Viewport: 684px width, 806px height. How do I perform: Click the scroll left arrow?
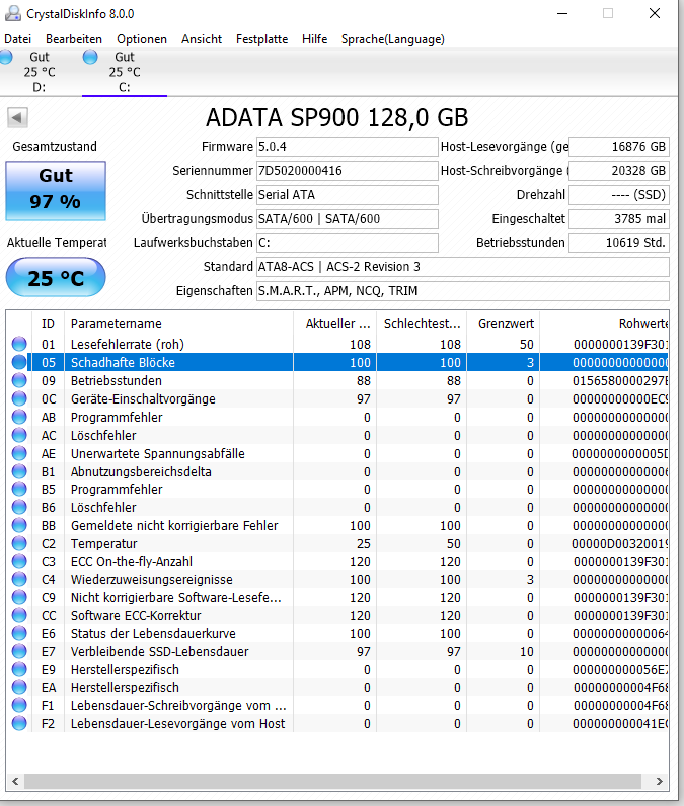[x=15, y=782]
